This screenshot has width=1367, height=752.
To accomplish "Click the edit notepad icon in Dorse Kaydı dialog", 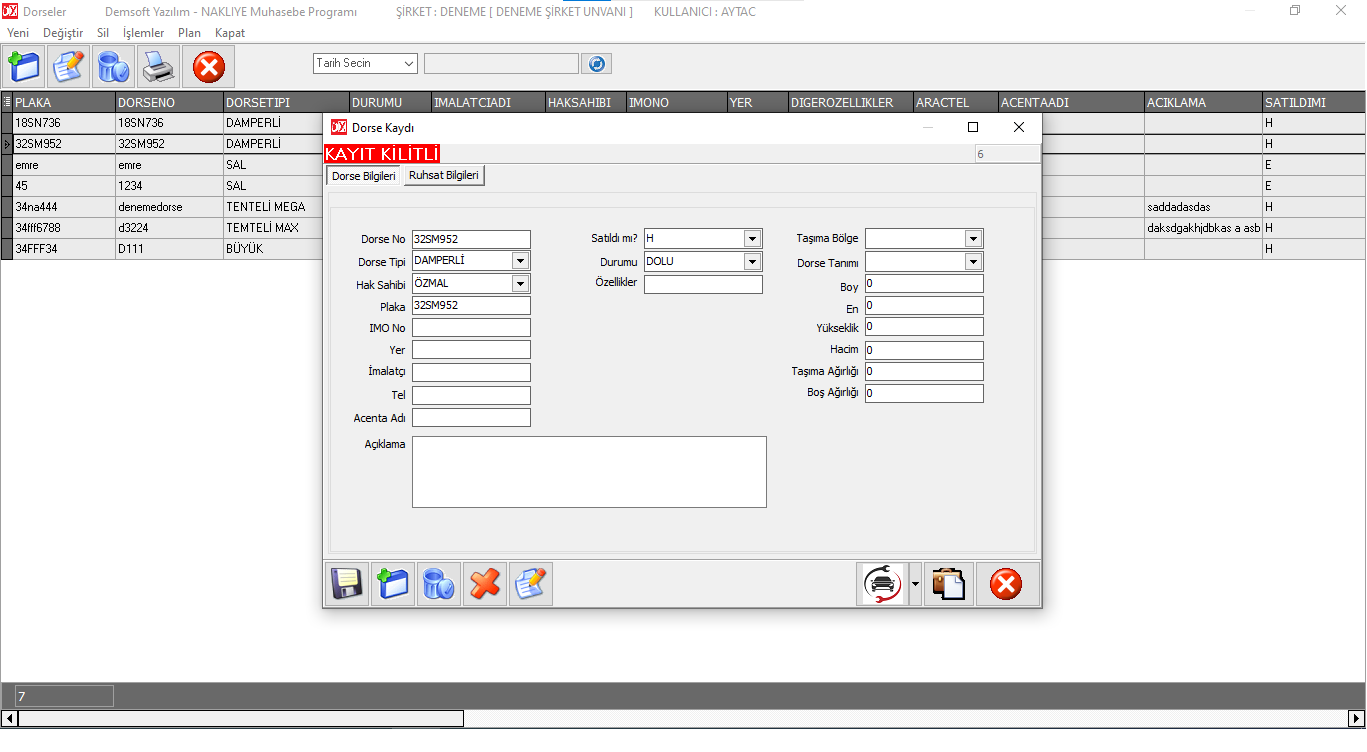I will (x=531, y=584).
